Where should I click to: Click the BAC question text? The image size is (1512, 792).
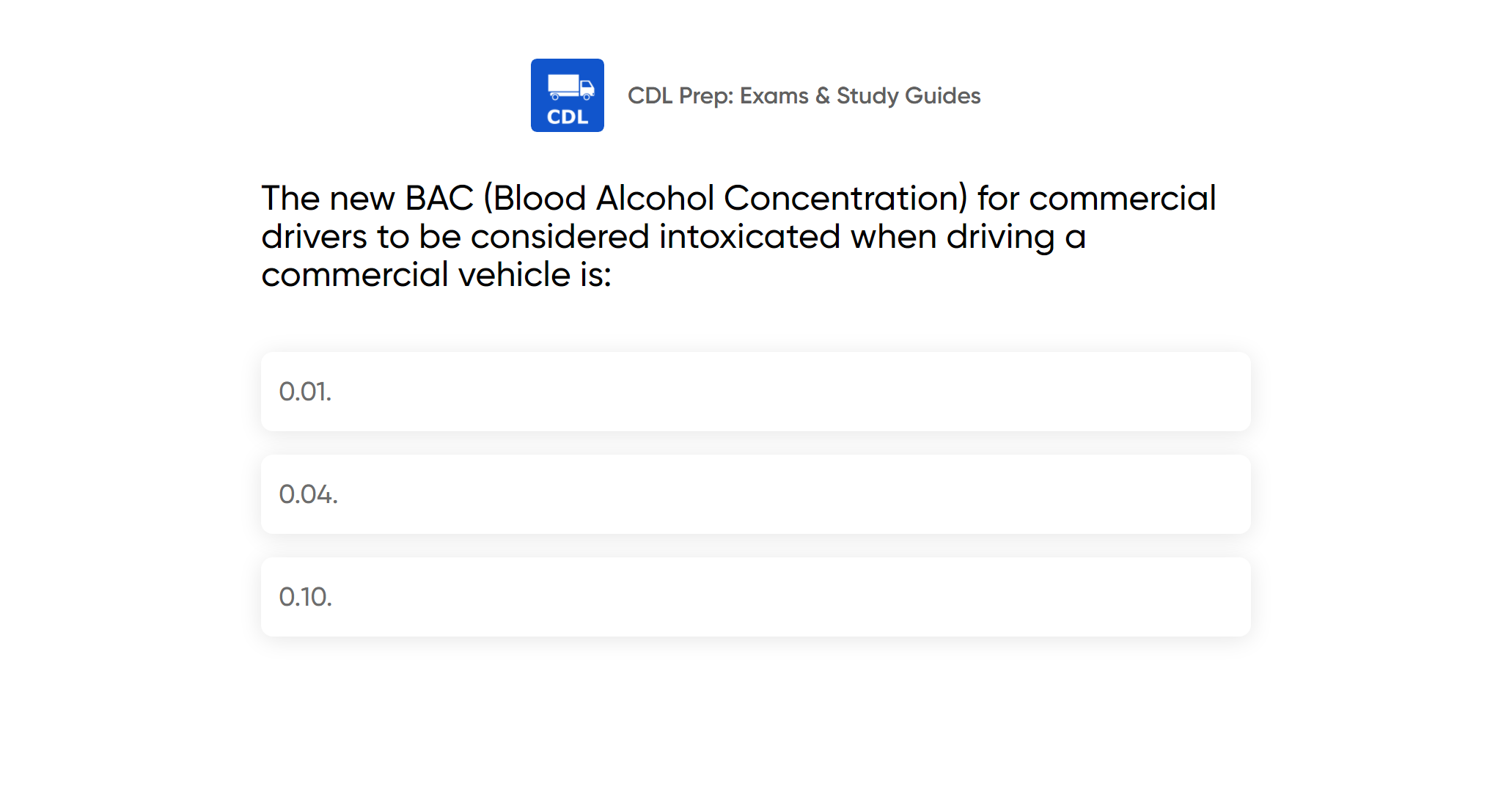pos(738,236)
